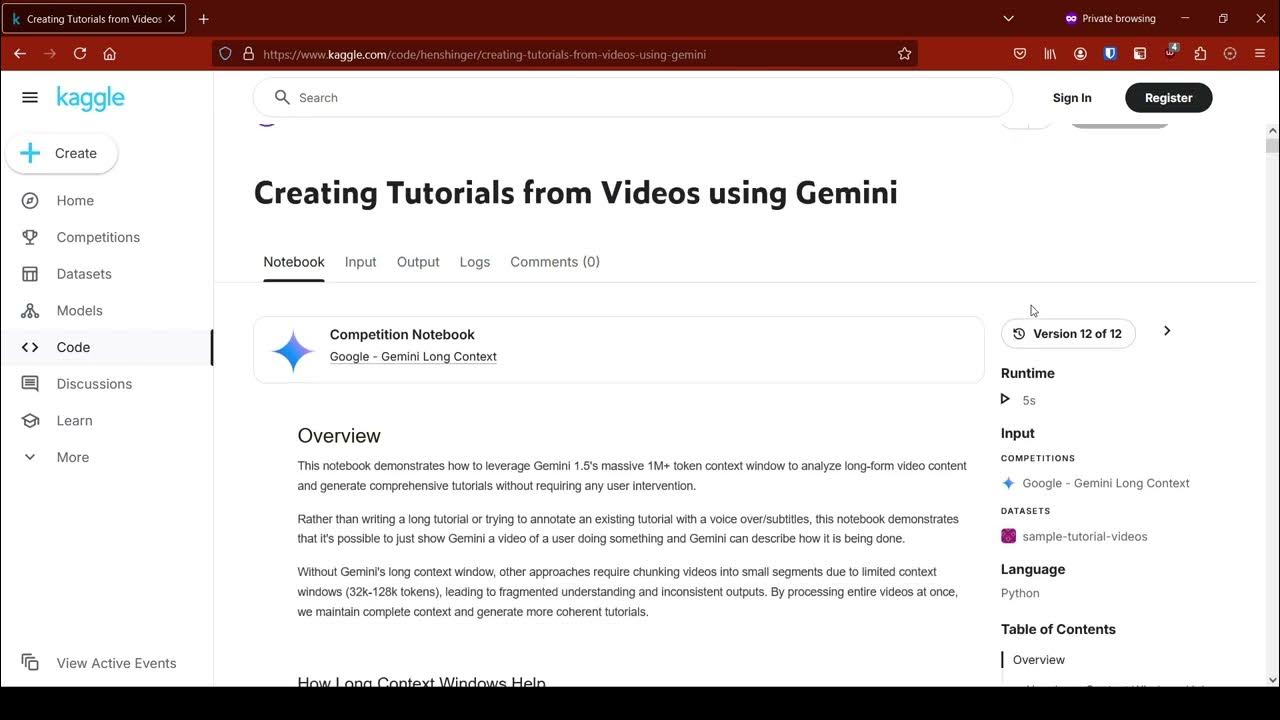Viewport: 1280px width, 720px height.
Task: Bookmark this page with star icon
Action: 904,54
